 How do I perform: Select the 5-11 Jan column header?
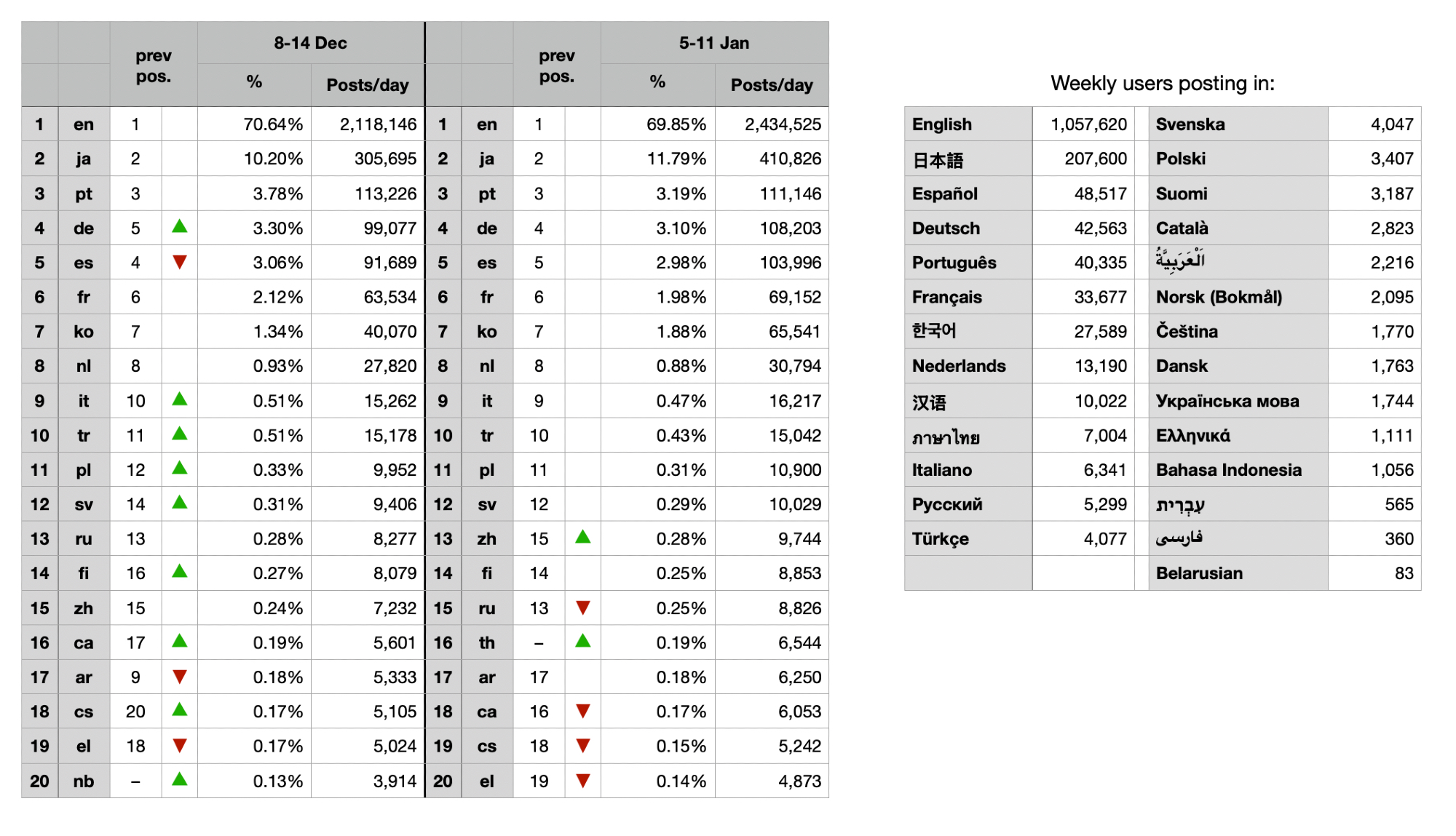pos(713,43)
